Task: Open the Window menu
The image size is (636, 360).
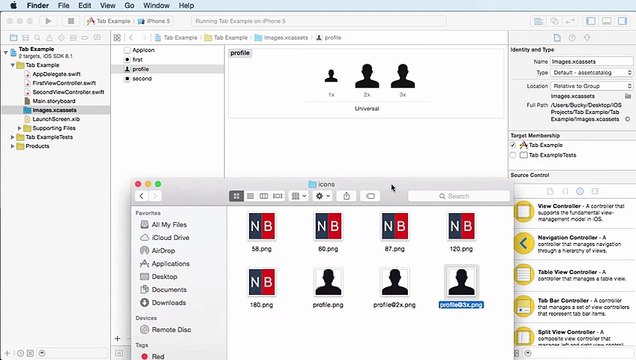Action: pos(156,5)
